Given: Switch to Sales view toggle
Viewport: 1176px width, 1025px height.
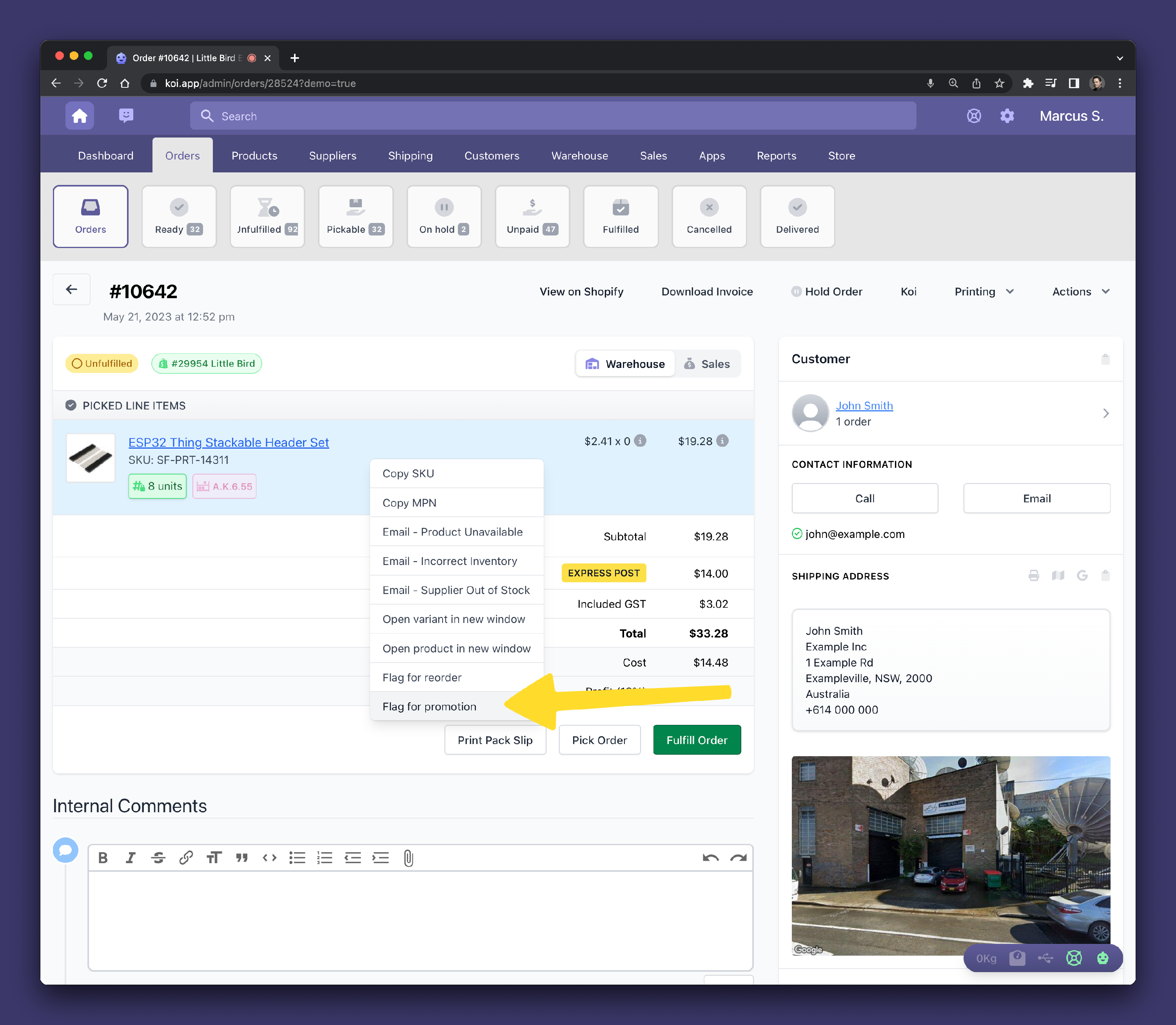Looking at the screenshot, I should pyautogui.click(x=707, y=364).
